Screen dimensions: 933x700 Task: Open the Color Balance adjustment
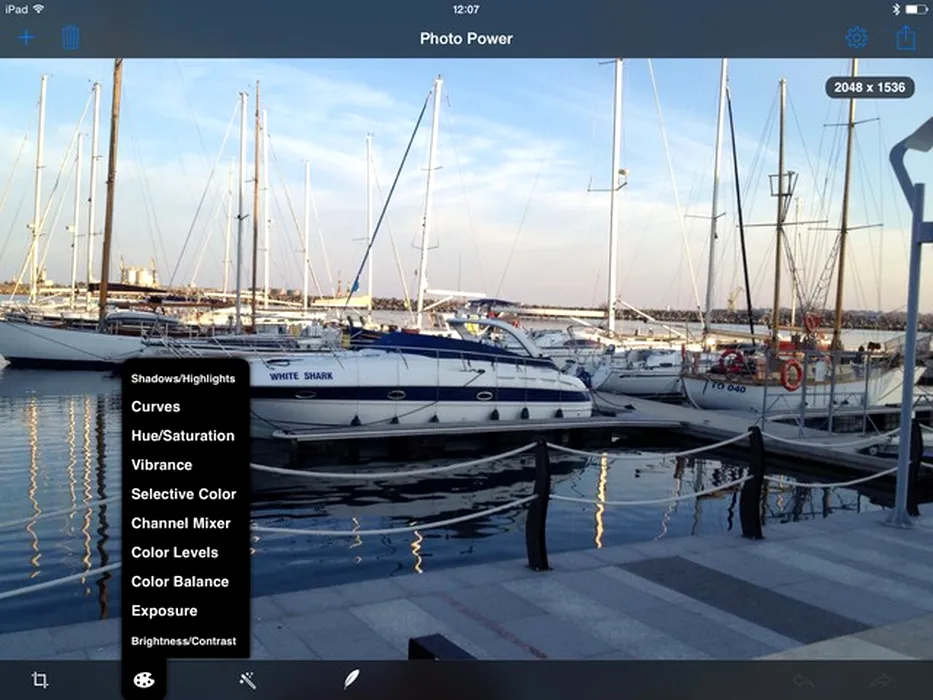click(x=180, y=581)
